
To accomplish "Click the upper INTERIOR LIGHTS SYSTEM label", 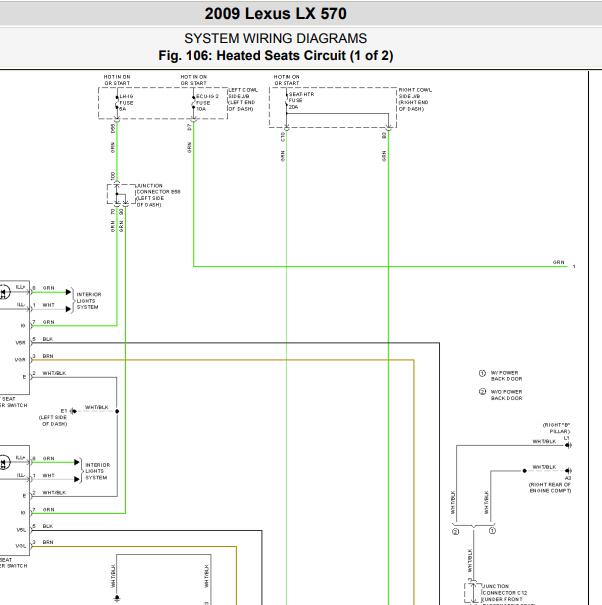I will tap(88, 301).
